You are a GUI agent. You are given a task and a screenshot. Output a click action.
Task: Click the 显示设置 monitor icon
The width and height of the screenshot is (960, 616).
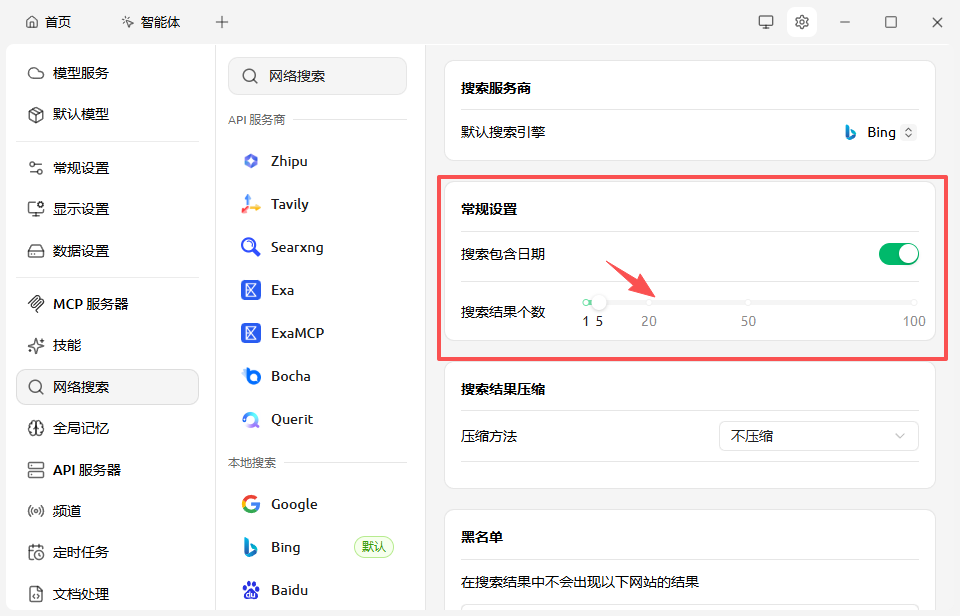[x=36, y=209]
